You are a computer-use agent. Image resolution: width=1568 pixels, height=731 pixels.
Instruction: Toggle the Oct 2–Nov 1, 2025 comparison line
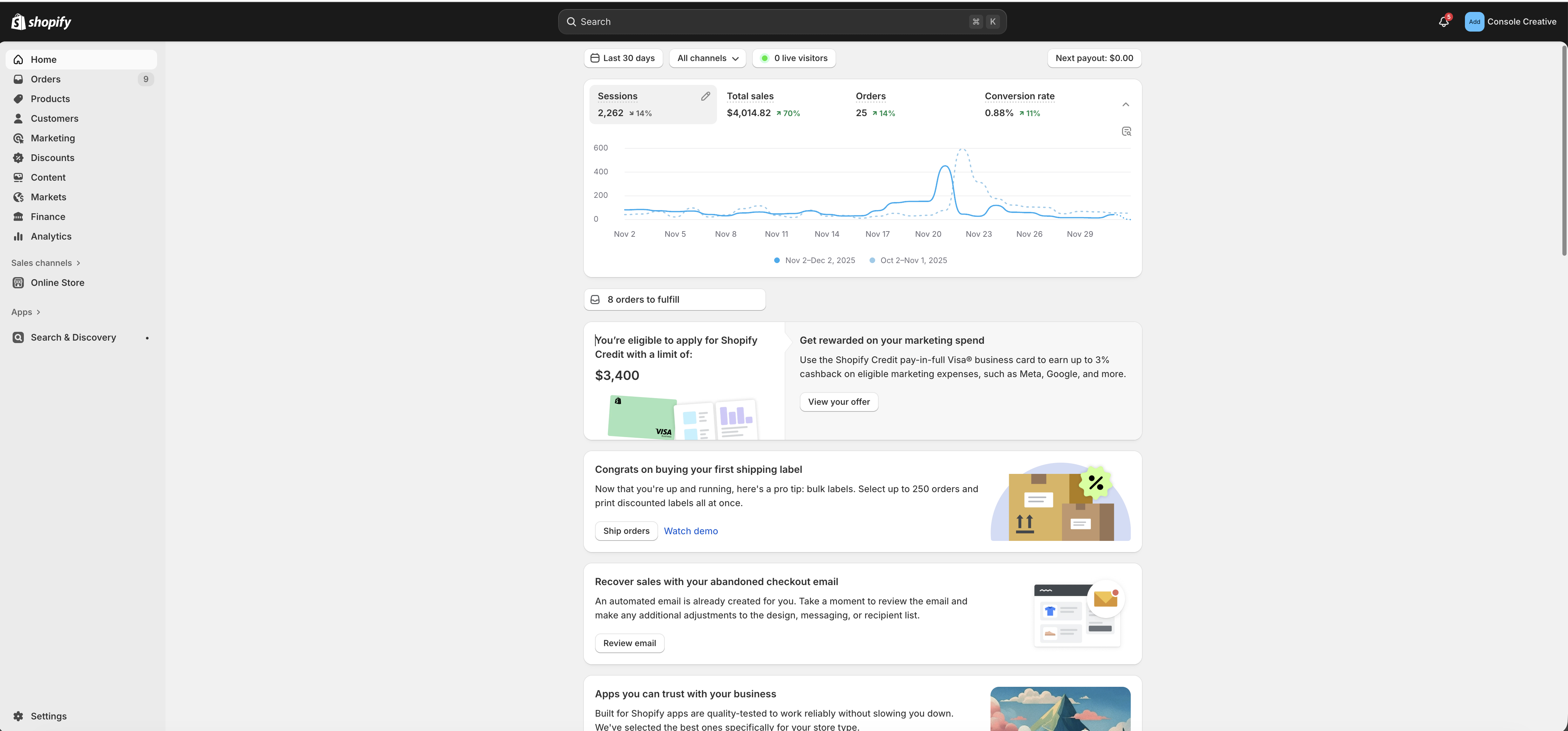coord(907,260)
